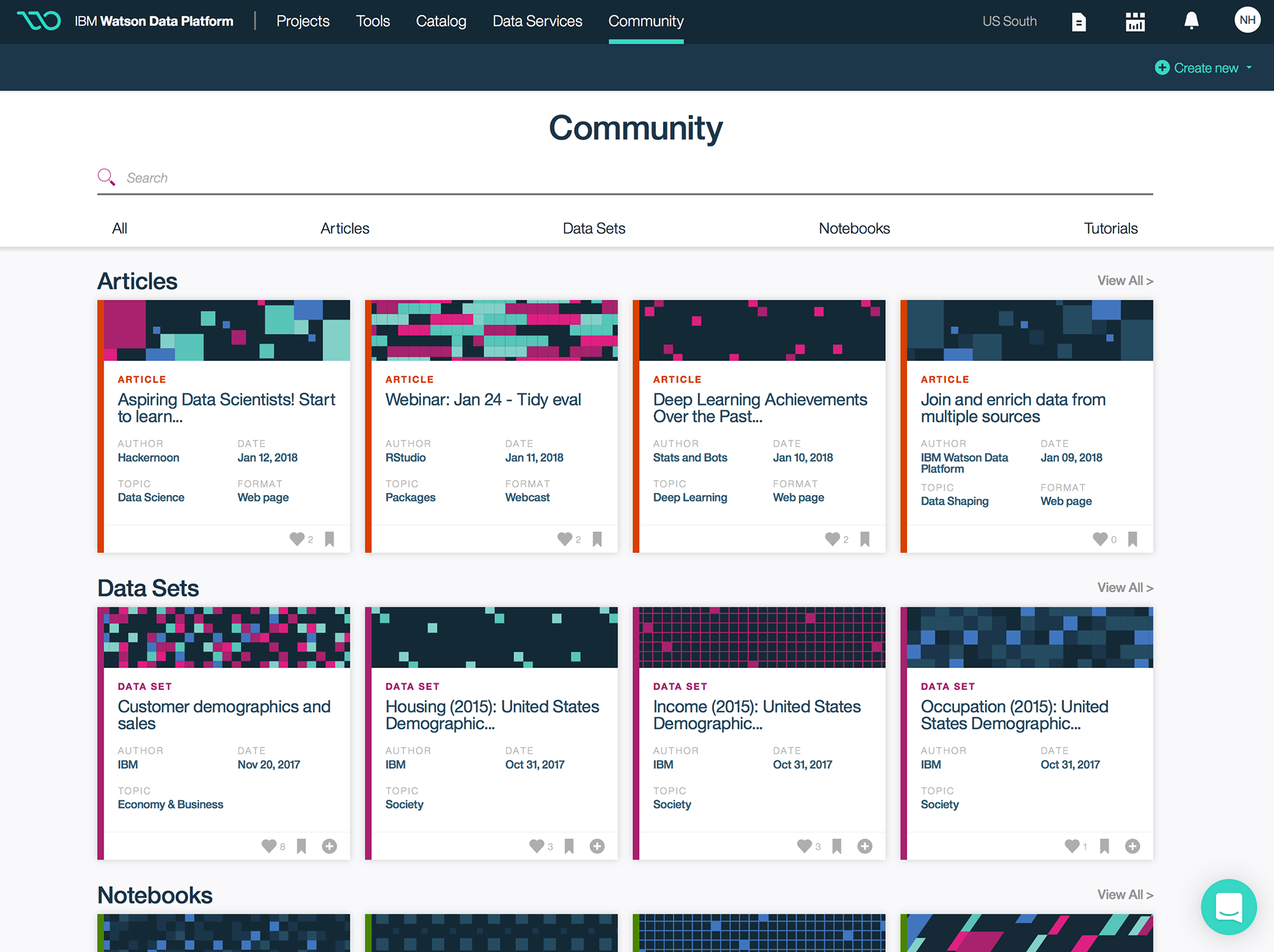Bookmark the Webinar Tidy eval article
1274x952 pixels.
tap(597, 539)
